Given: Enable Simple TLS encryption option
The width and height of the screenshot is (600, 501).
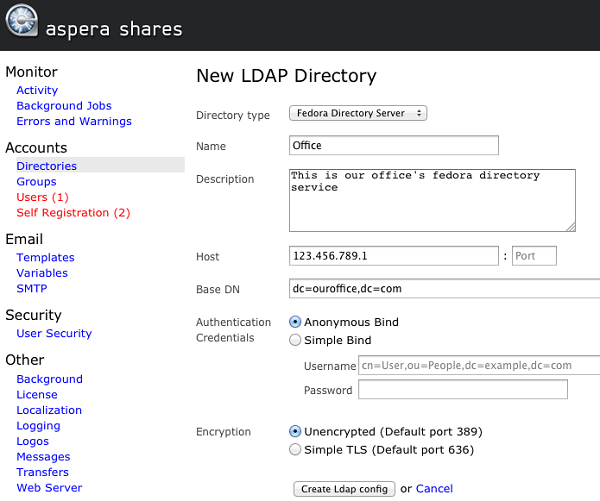Looking at the screenshot, I should click(295, 449).
